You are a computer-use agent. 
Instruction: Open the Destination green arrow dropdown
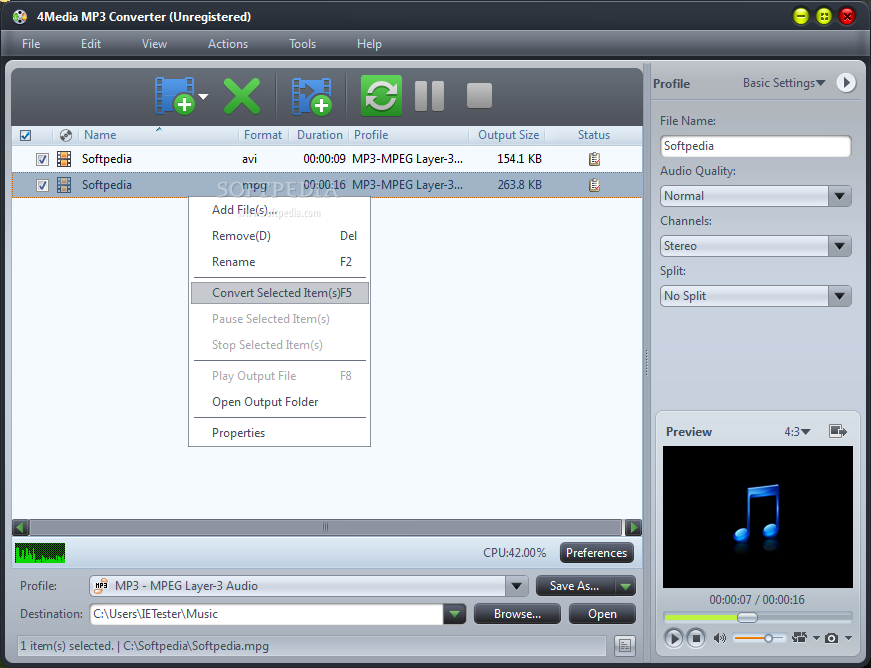click(x=454, y=614)
